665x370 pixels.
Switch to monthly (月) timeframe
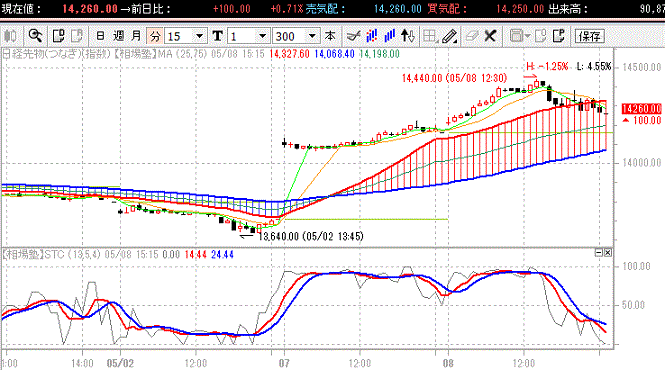(136, 36)
